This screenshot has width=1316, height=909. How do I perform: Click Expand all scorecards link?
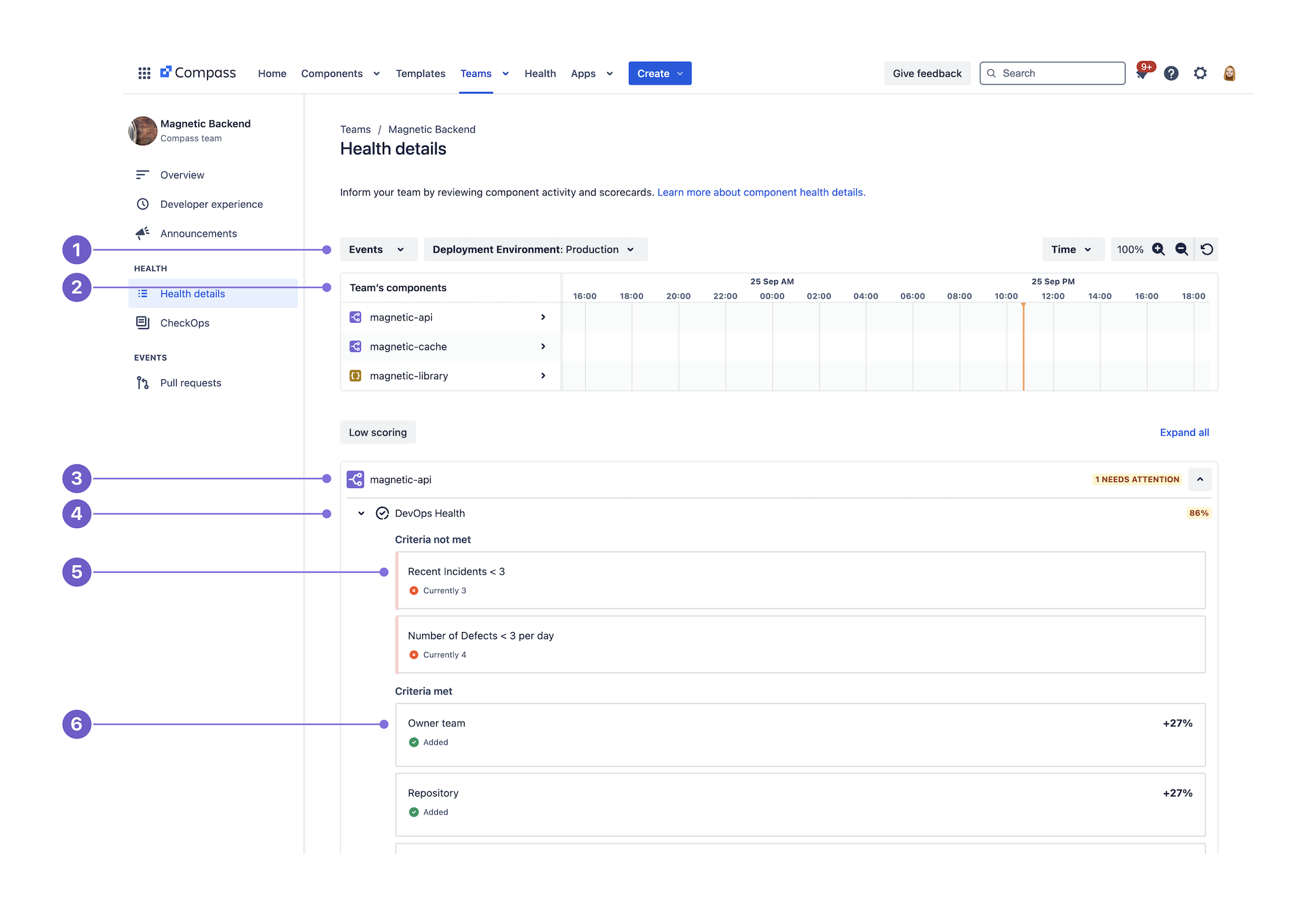click(1183, 432)
